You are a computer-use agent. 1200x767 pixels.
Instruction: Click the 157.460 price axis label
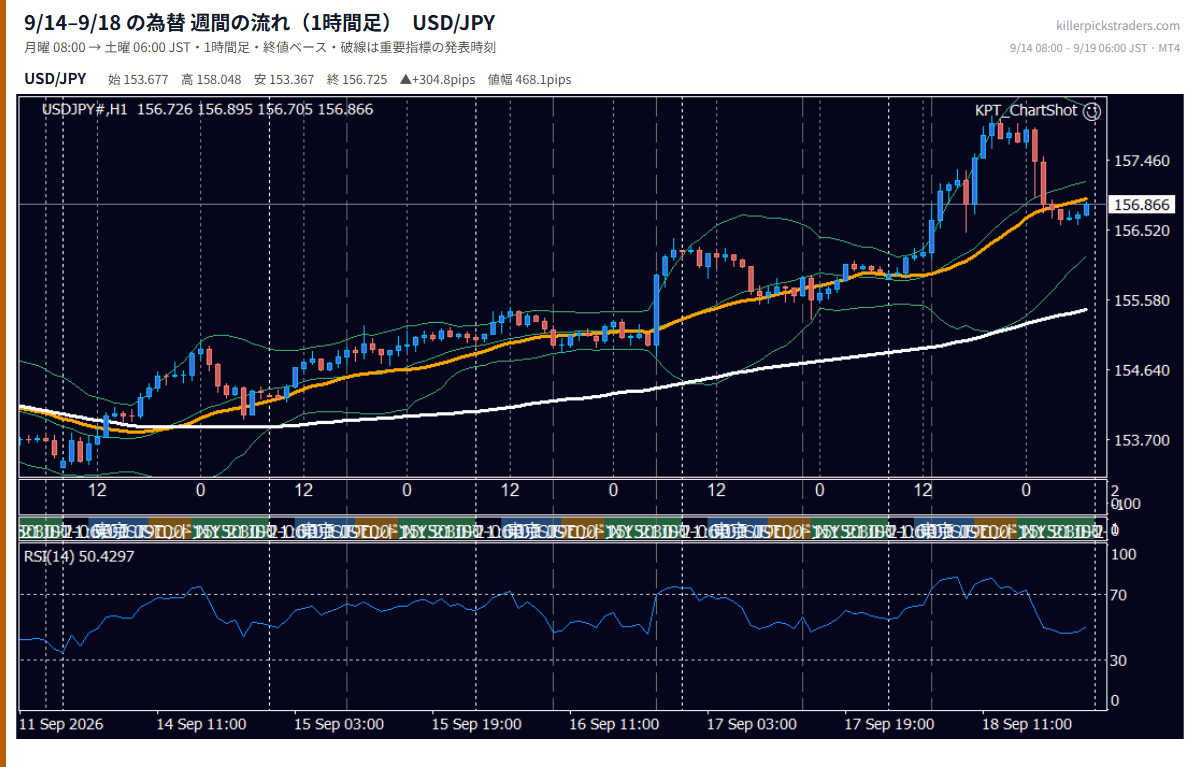point(1141,161)
